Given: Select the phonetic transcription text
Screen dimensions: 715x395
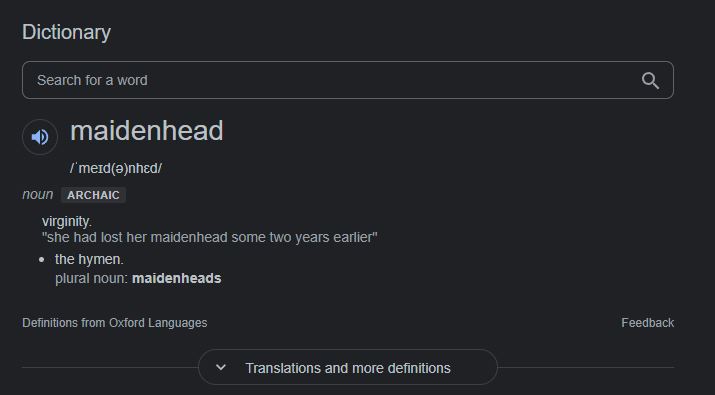Looking at the screenshot, I should [116, 168].
